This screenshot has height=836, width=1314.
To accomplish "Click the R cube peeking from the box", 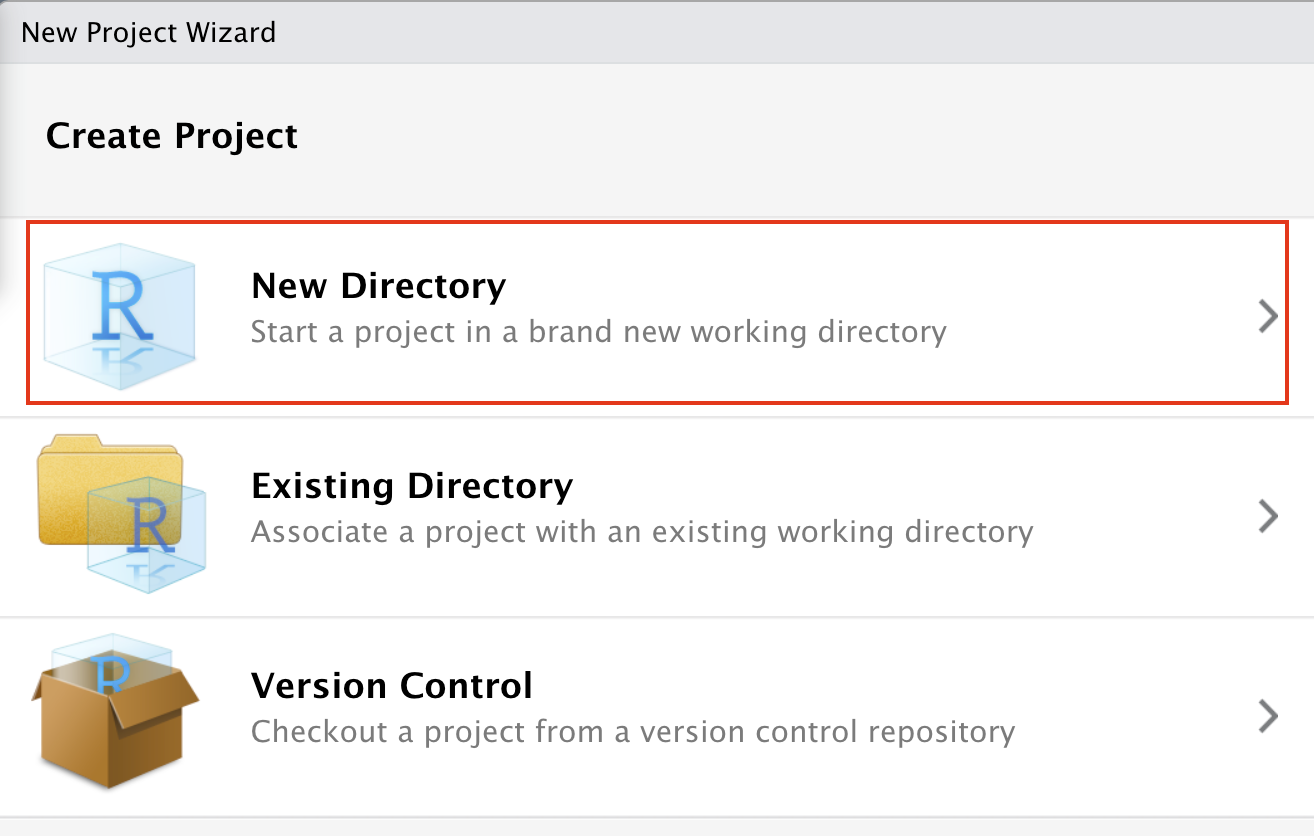I will click(x=106, y=670).
